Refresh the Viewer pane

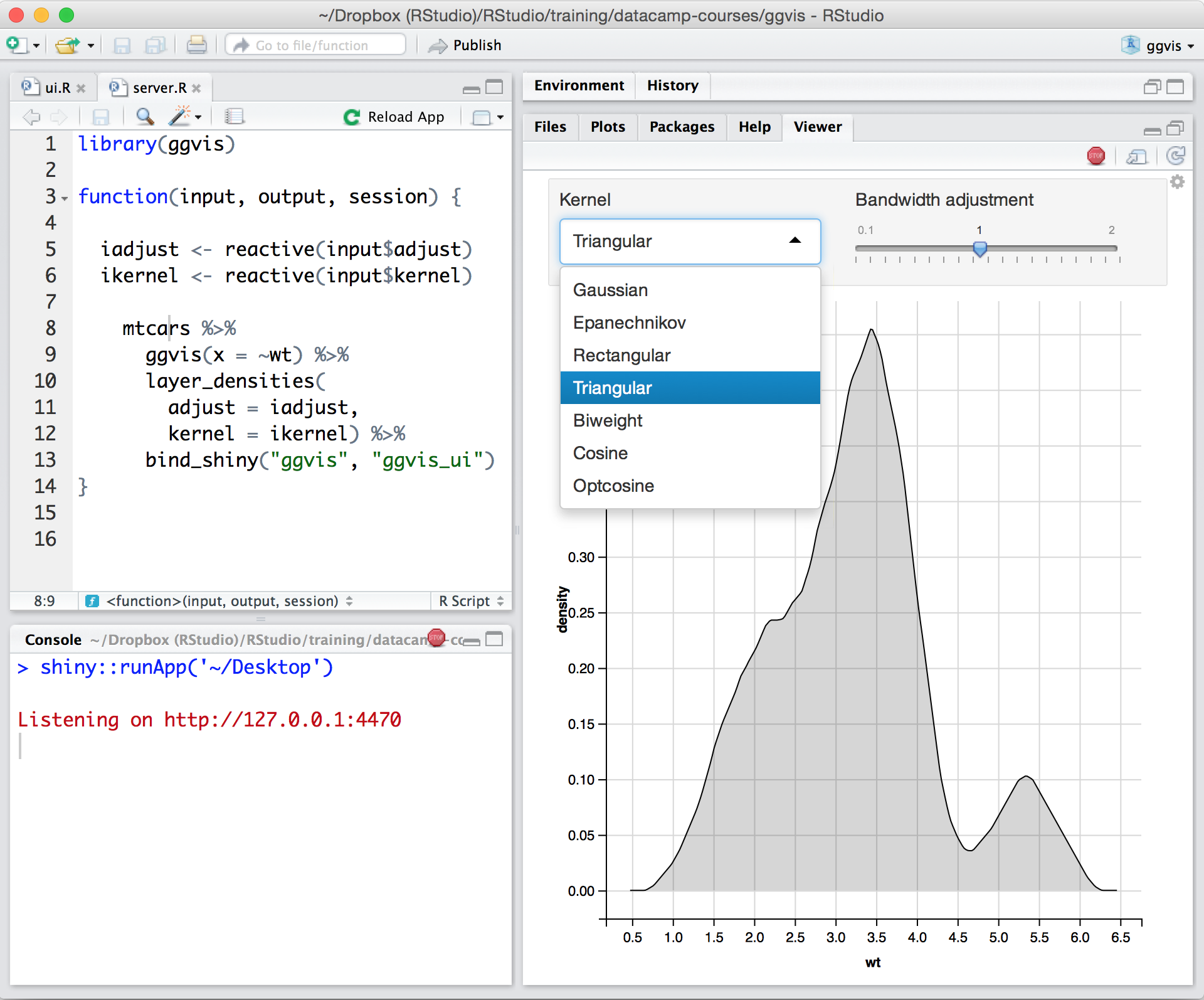(1176, 156)
